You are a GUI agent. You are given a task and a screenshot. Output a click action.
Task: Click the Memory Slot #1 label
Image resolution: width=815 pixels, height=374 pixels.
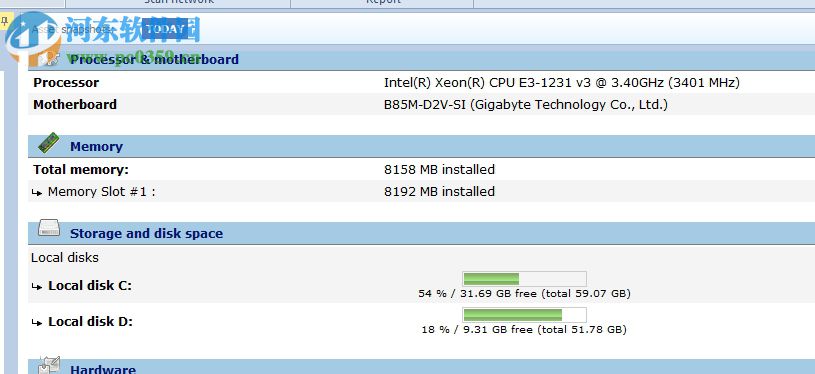pyautogui.click(x=101, y=192)
